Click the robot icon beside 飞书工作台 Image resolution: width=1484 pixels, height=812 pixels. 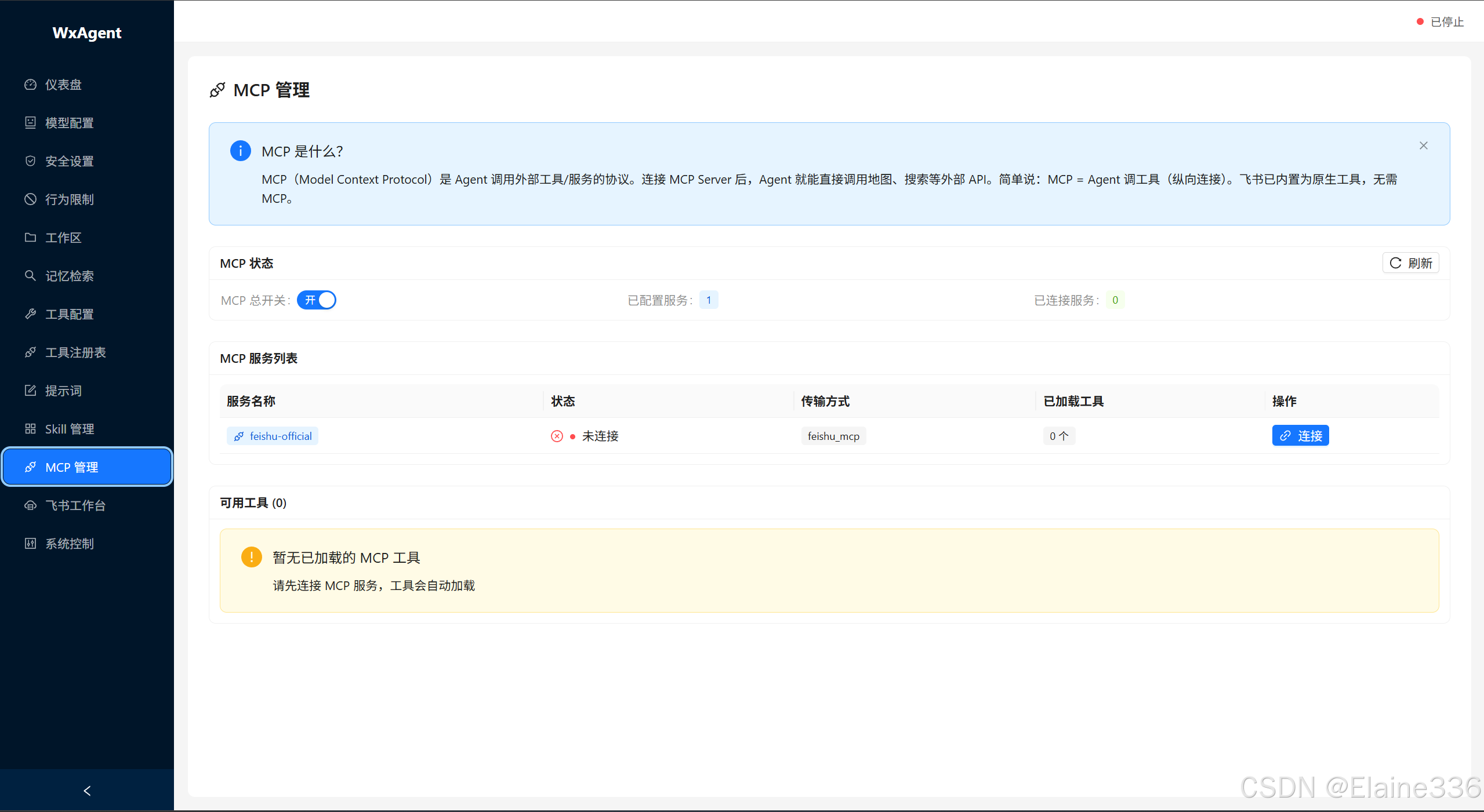[x=30, y=505]
